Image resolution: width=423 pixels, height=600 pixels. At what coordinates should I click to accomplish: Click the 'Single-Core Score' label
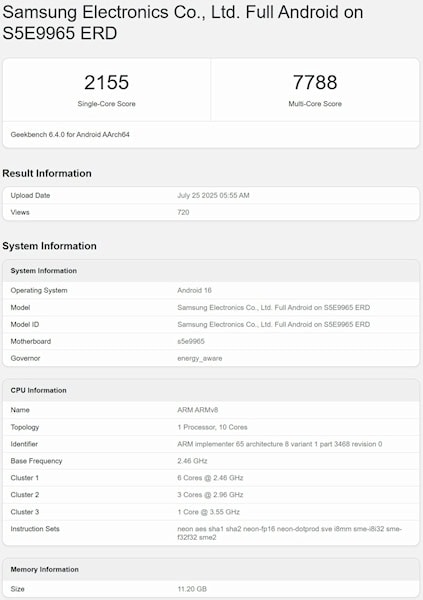106,104
